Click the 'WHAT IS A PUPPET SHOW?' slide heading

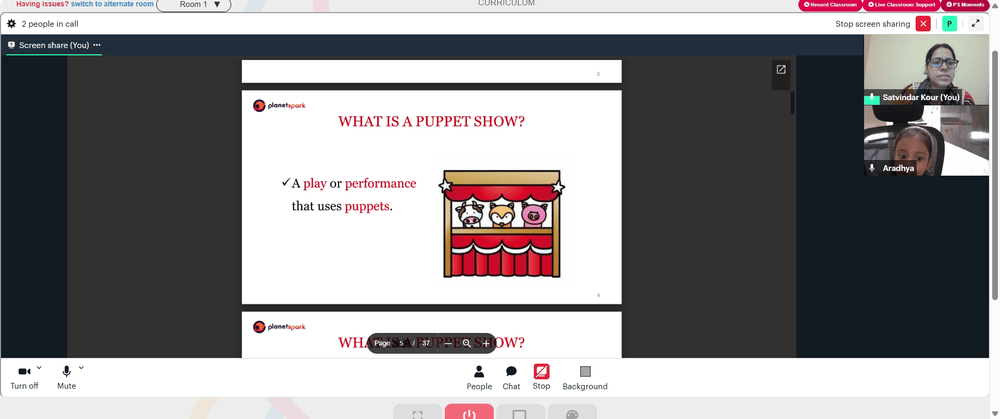[431, 121]
